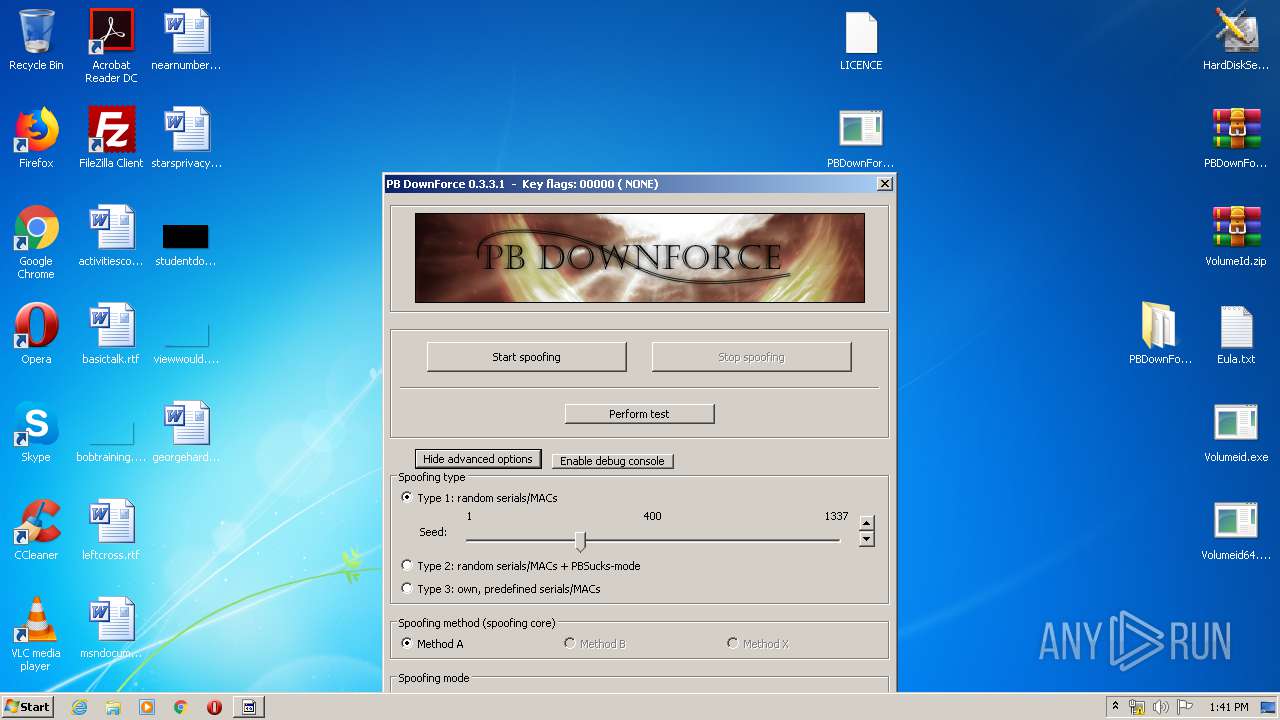Select the nearnumber Word document icon
This screenshot has width=1280, height=720.
click(186, 40)
